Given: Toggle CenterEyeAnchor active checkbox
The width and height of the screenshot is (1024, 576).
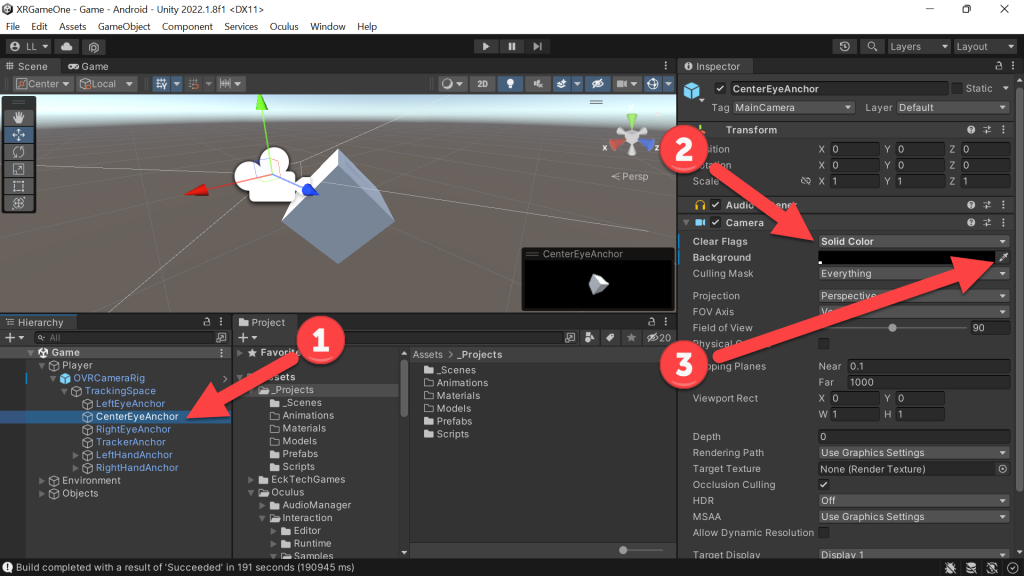Looking at the screenshot, I should [x=720, y=88].
